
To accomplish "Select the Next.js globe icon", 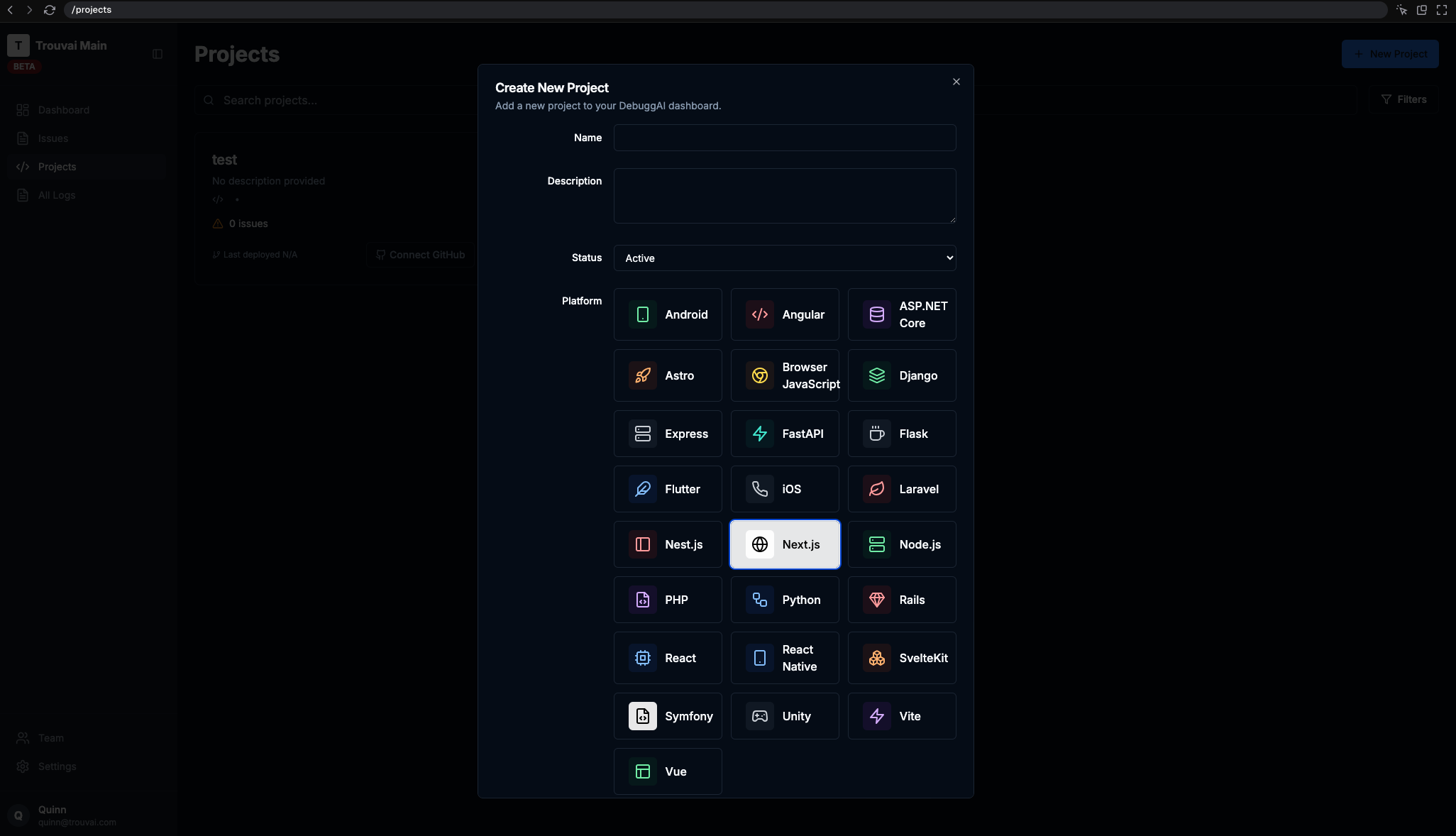I will [759, 544].
